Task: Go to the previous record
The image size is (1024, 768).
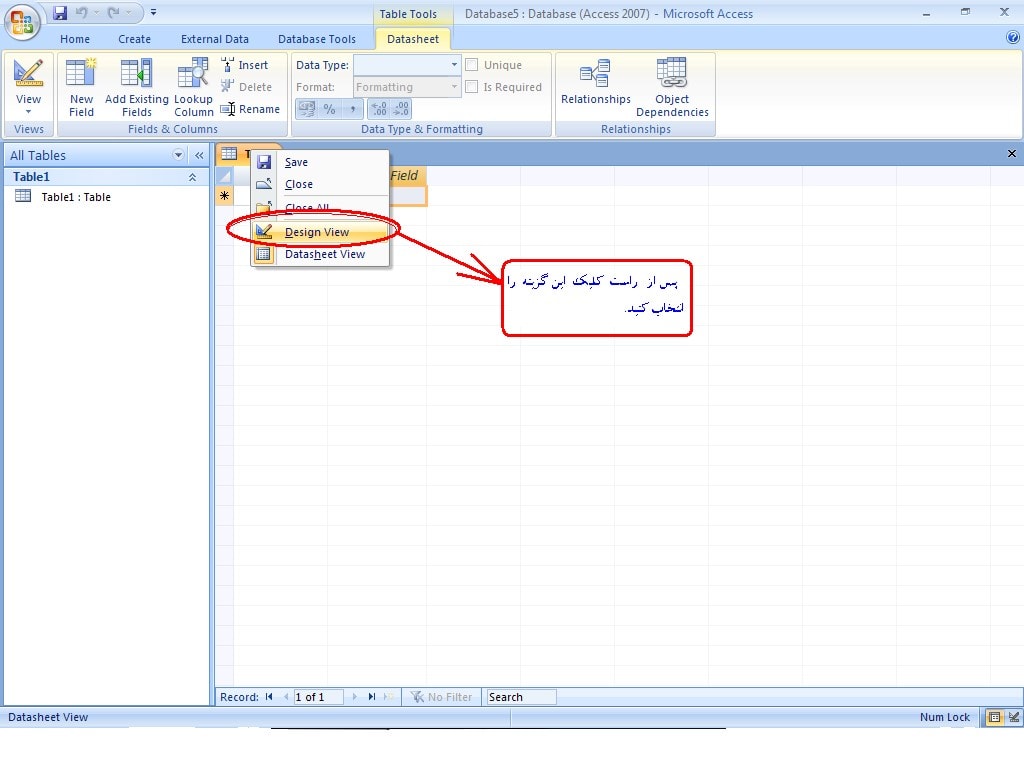Action: point(285,697)
